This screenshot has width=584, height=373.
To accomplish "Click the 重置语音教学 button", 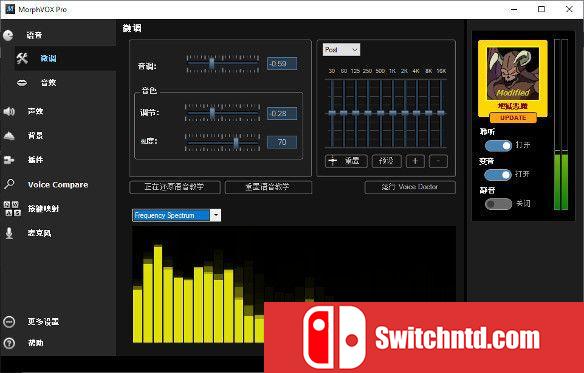I will click(268, 187).
